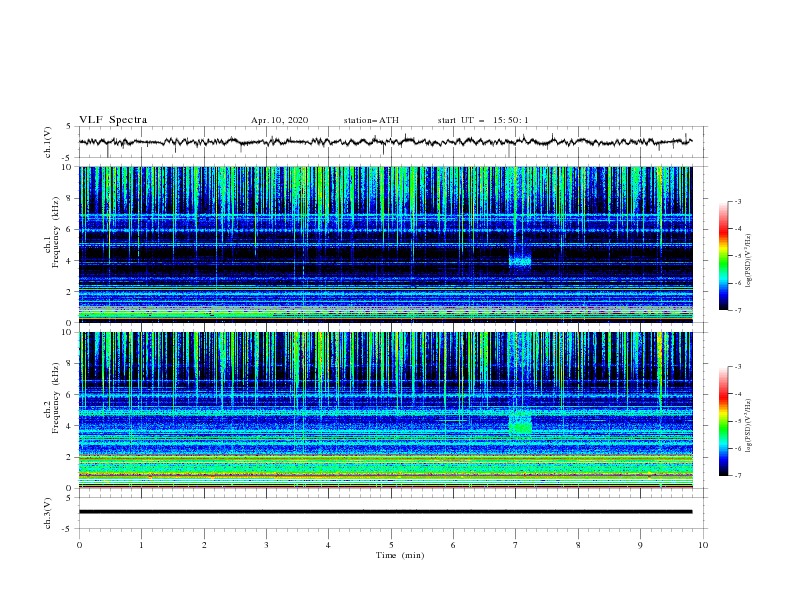
Task: Click the "Time (min)" x-axis label
Action: click(400, 555)
